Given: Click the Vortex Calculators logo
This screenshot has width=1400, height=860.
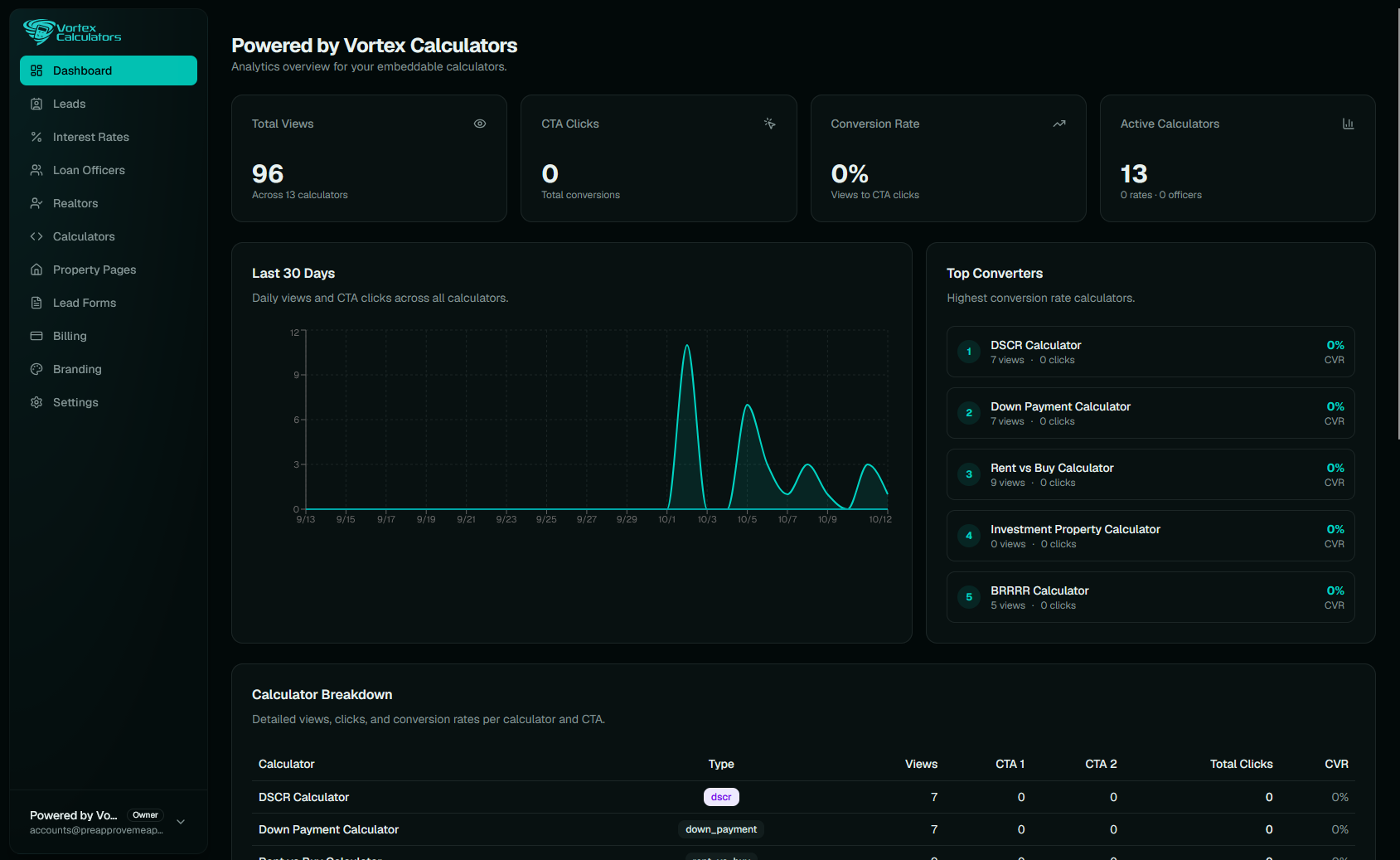Looking at the screenshot, I should click(72, 32).
